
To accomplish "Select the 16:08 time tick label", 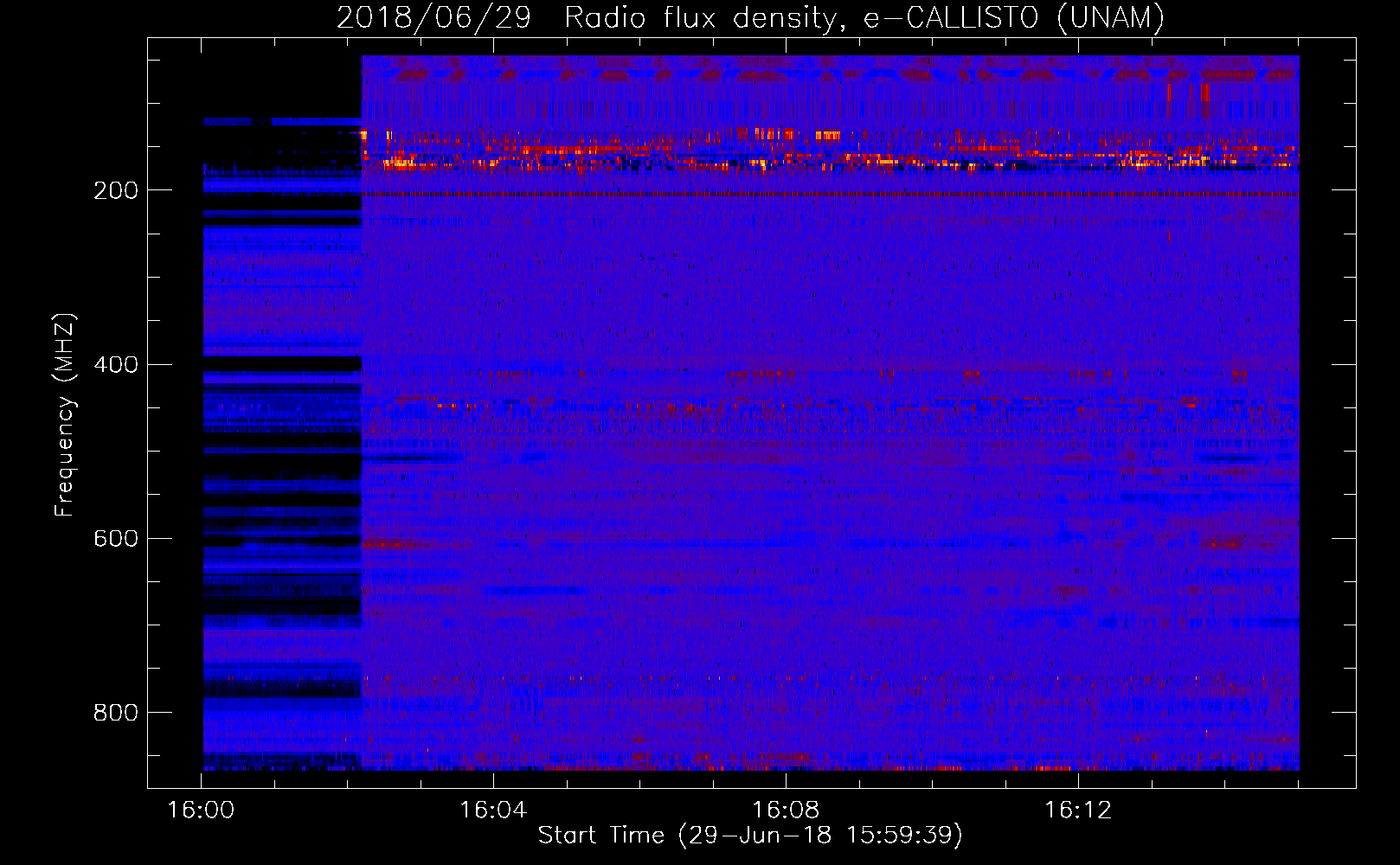I will point(786,811).
